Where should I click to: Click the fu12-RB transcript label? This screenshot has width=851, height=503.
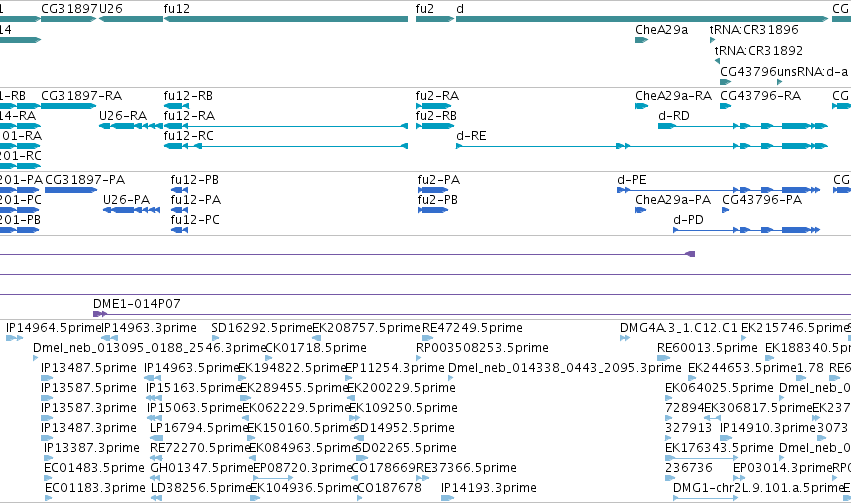coord(188,96)
